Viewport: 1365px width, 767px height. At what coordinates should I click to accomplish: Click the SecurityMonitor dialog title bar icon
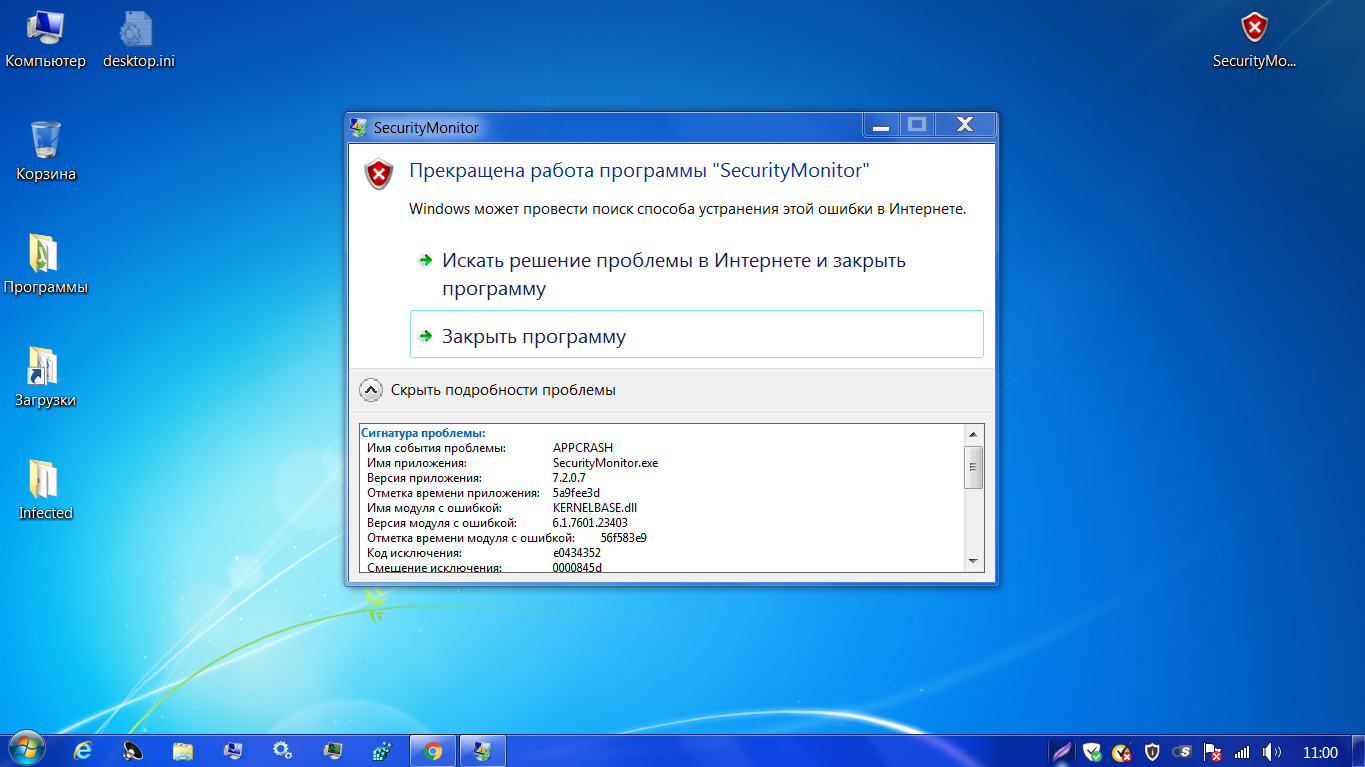(x=359, y=127)
